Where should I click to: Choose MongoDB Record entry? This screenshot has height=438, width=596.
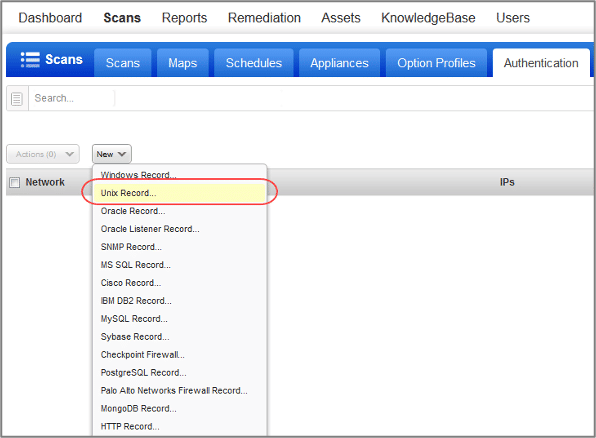138,408
